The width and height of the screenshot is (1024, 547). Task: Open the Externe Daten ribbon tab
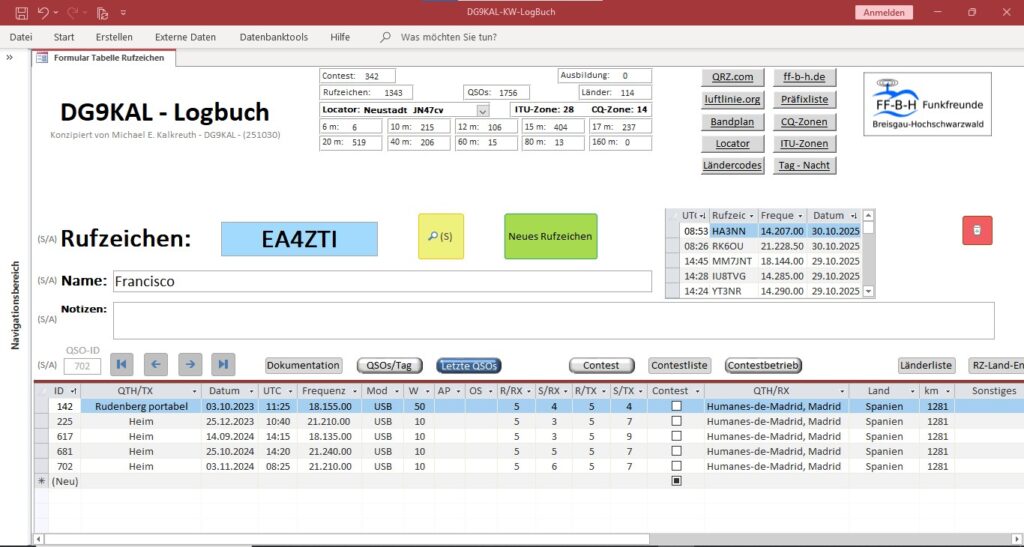[x=185, y=37]
